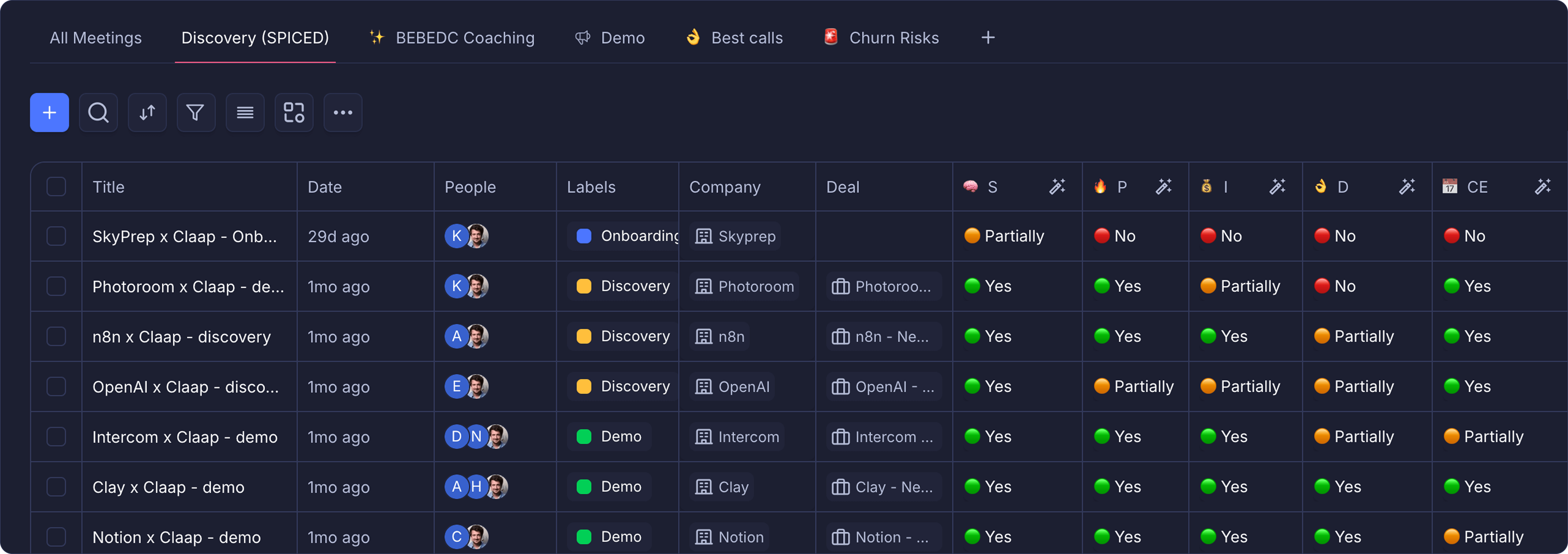Image resolution: width=1568 pixels, height=554 pixels.
Task: Check the Intercom x Claap row checkbox
Action: tap(56, 437)
